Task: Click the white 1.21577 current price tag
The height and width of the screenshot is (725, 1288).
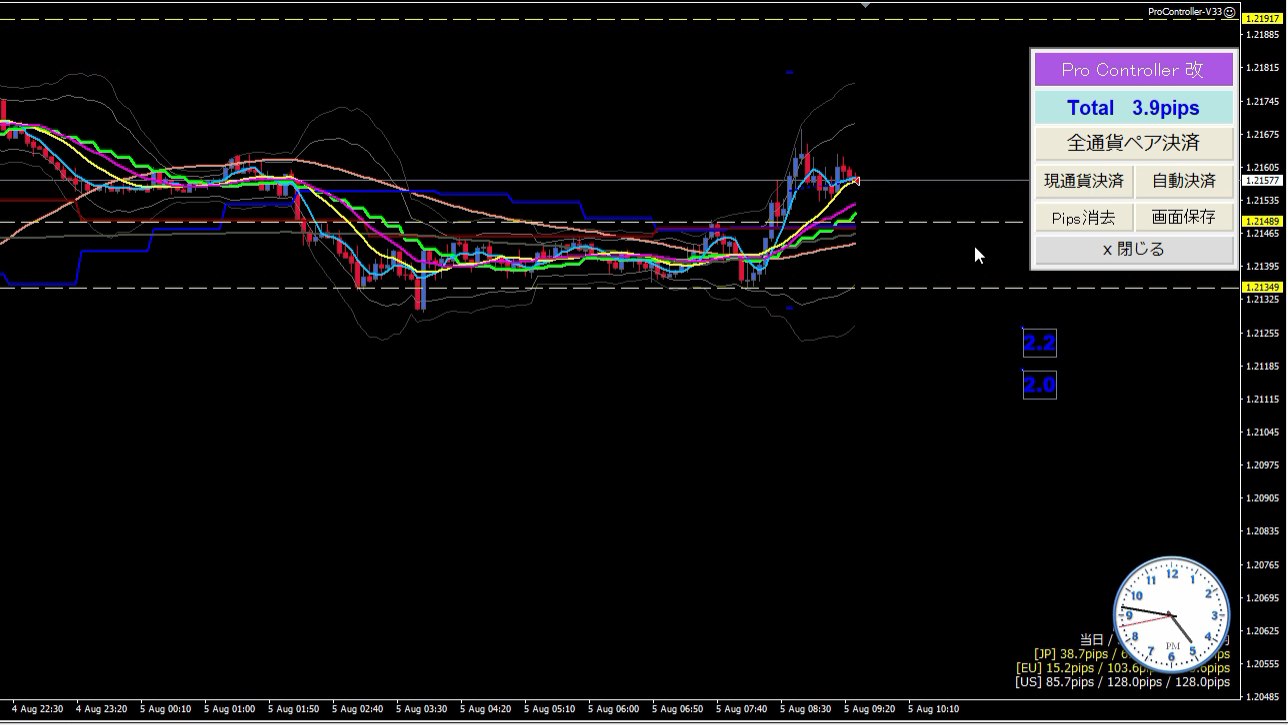Action: (x=1262, y=181)
